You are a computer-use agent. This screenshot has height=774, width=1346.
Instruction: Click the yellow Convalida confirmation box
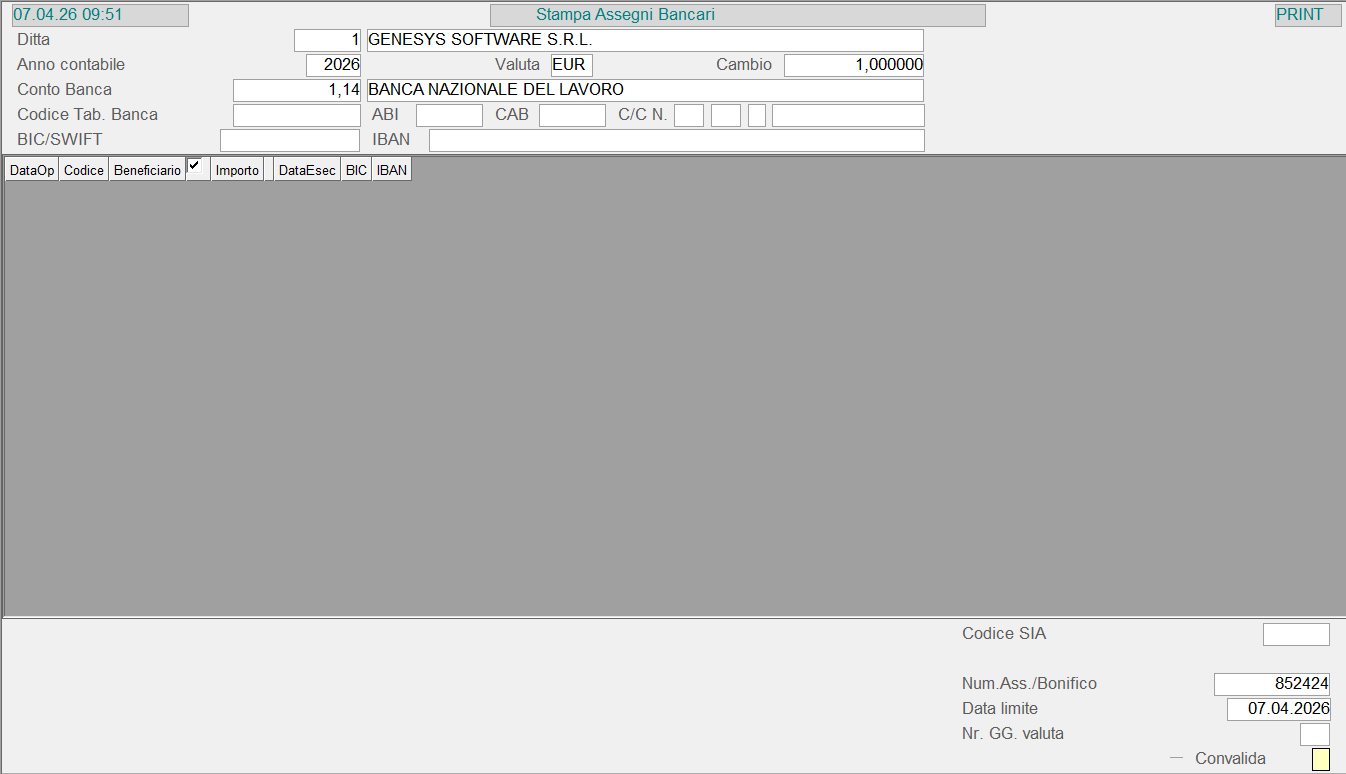[x=1321, y=759]
